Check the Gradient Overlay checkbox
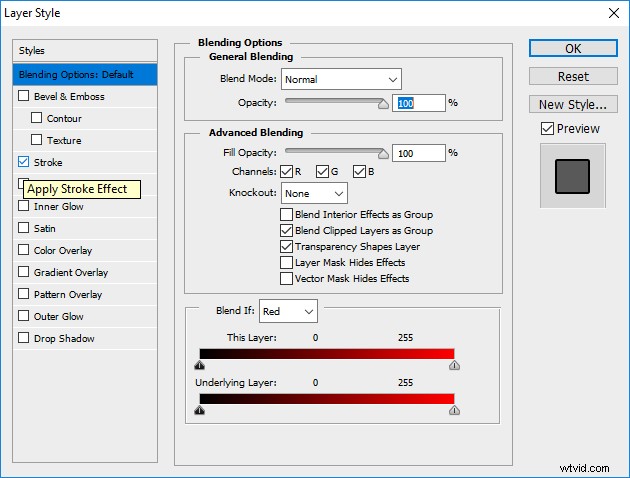 pyautogui.click(x=24, y=272)
